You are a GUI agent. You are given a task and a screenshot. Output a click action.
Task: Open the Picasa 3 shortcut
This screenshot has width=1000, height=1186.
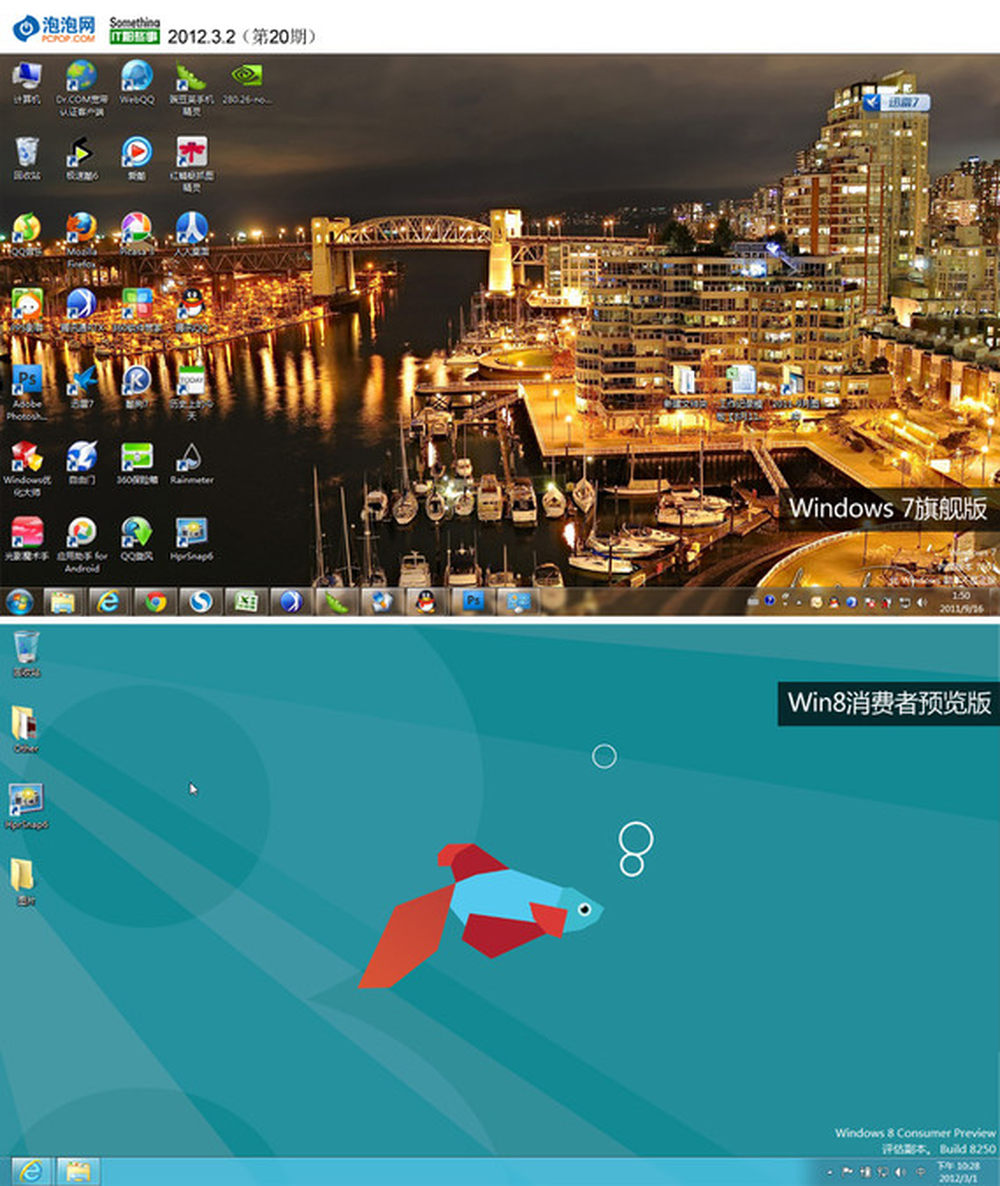pos(137,234)
